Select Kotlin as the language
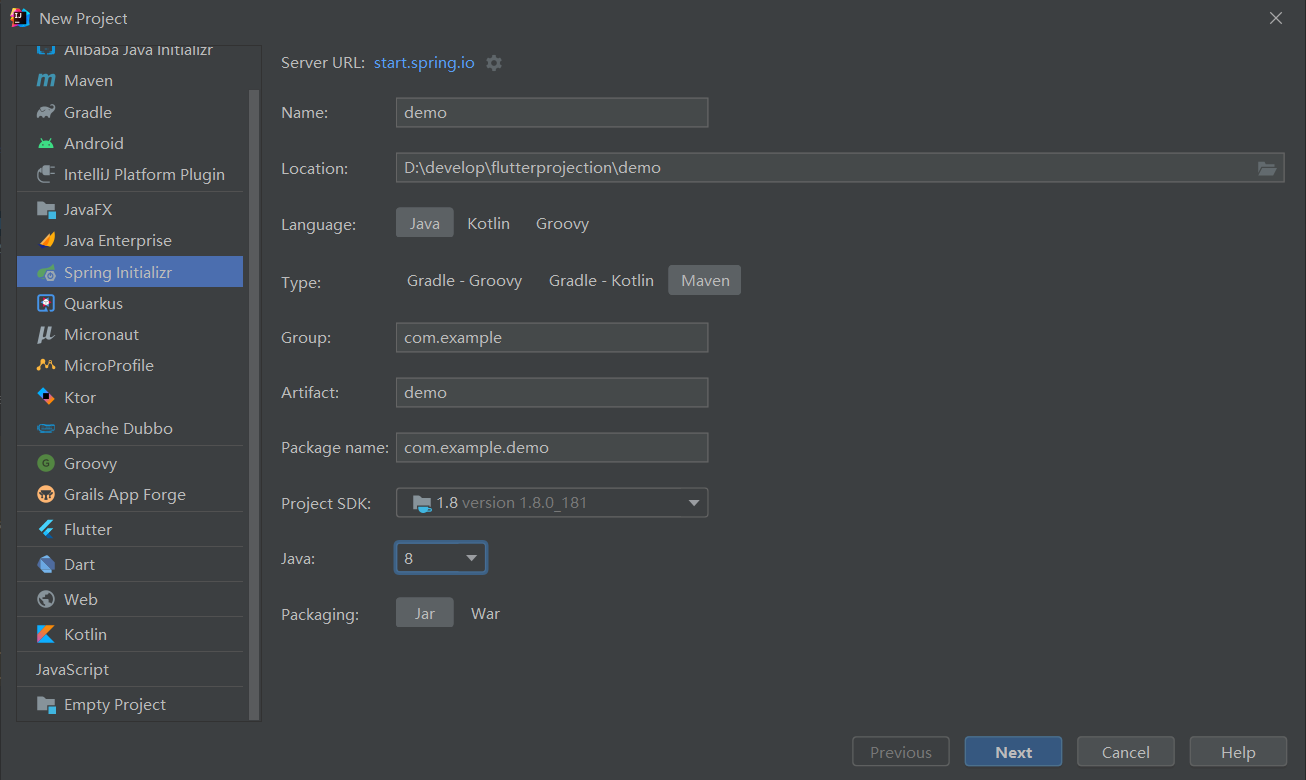This screenshot has width=1306, height=780. tap(489, 223)
